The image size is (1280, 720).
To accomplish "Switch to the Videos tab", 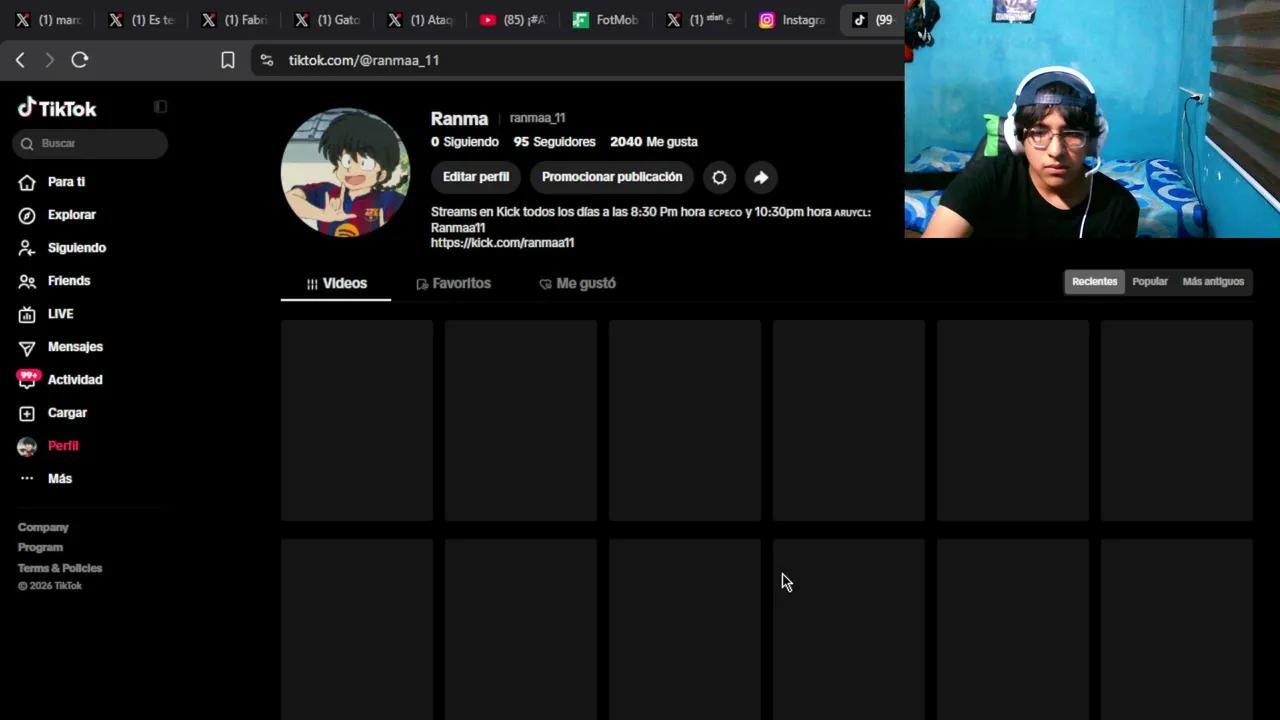I will click(336, 284).
